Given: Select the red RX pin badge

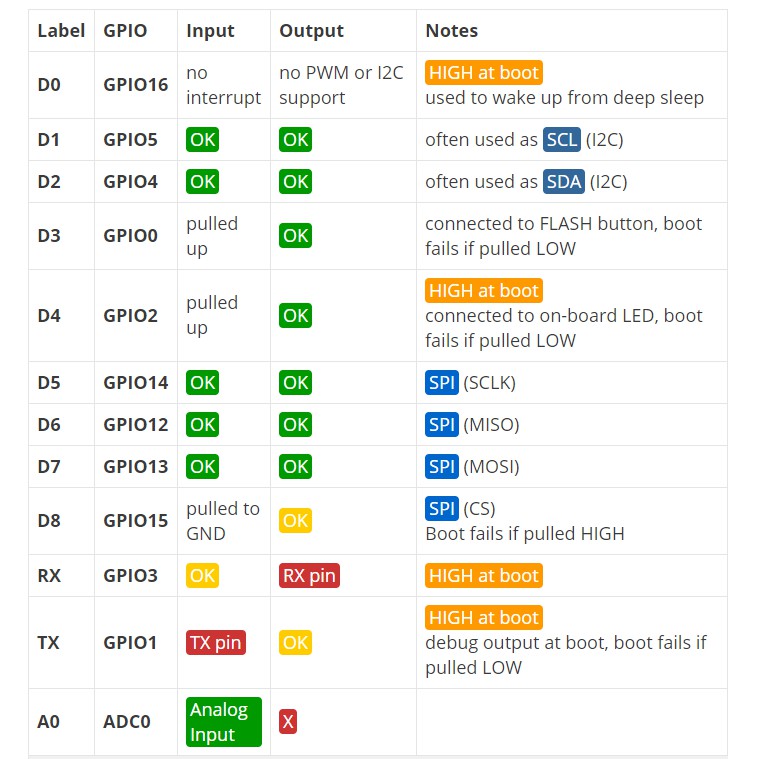Looking at the screenshot, I should 309,576.
